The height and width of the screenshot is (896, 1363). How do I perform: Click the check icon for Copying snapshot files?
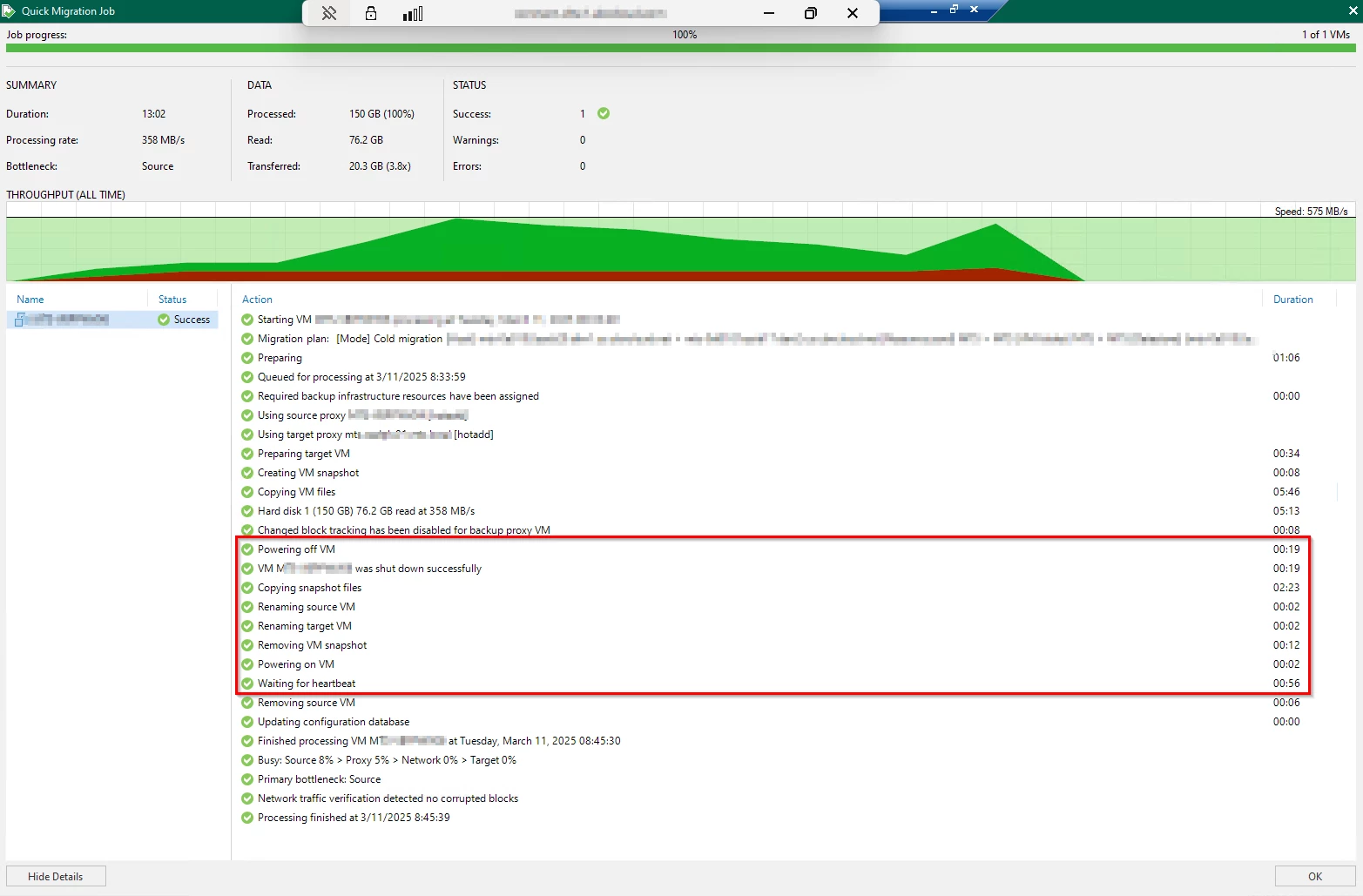(x=247, y=588)
